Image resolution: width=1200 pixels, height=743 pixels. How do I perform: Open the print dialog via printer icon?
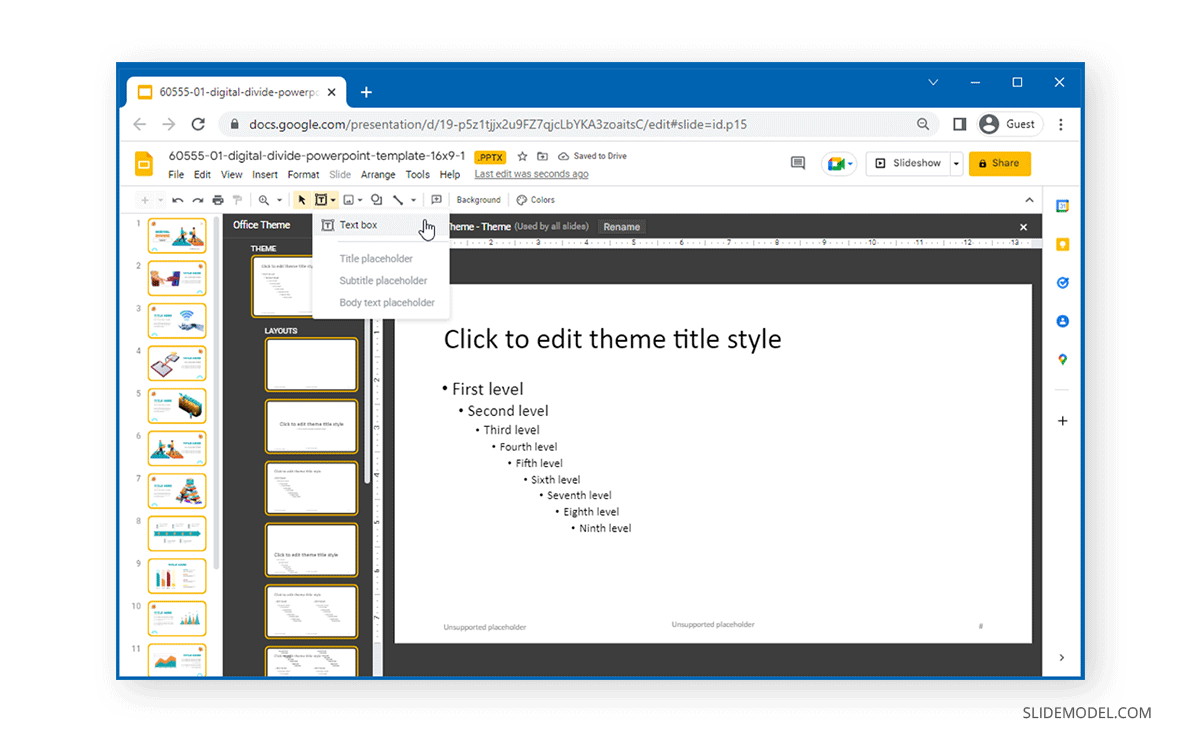tap(218, 199)
